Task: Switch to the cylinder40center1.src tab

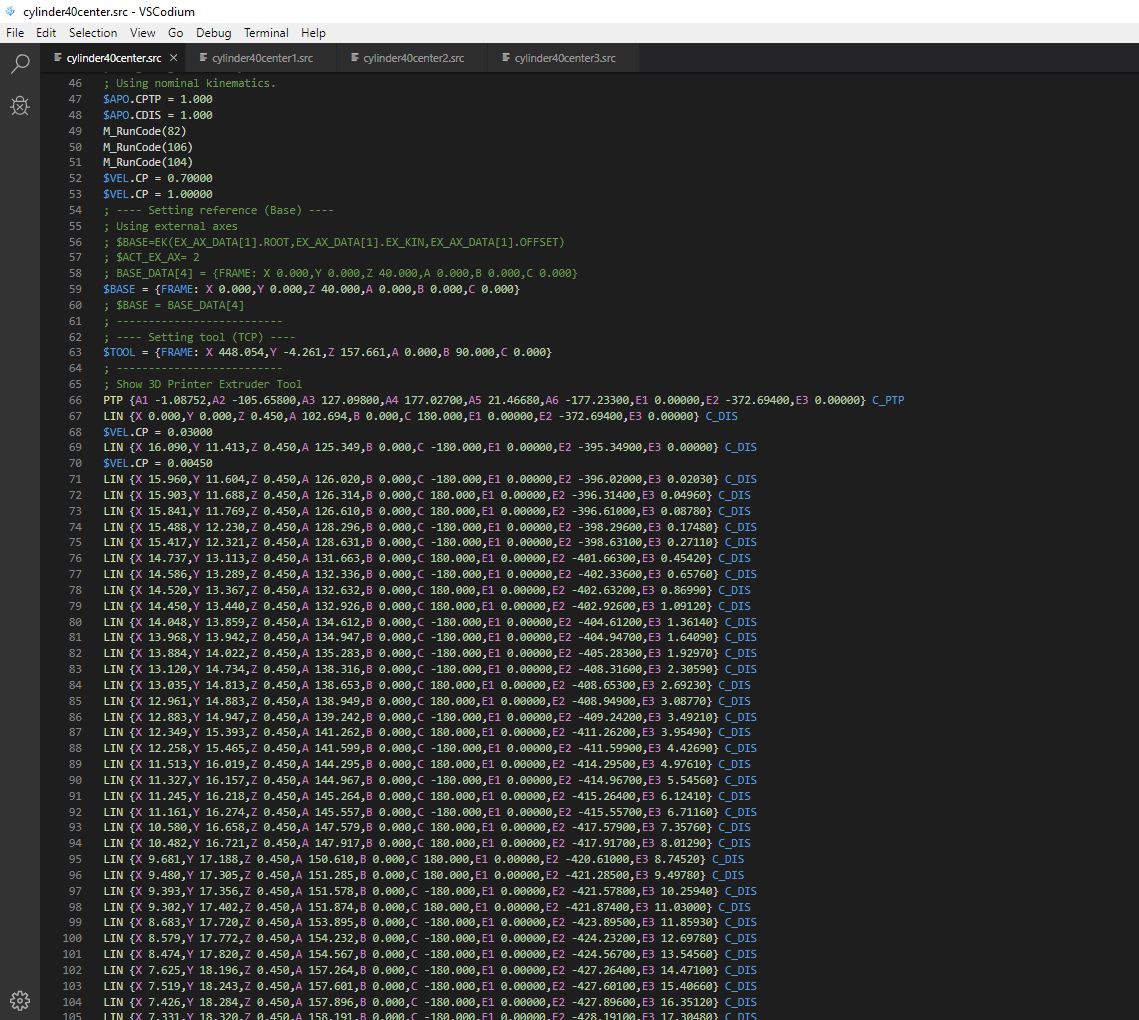Action: [x=262, y=58]
